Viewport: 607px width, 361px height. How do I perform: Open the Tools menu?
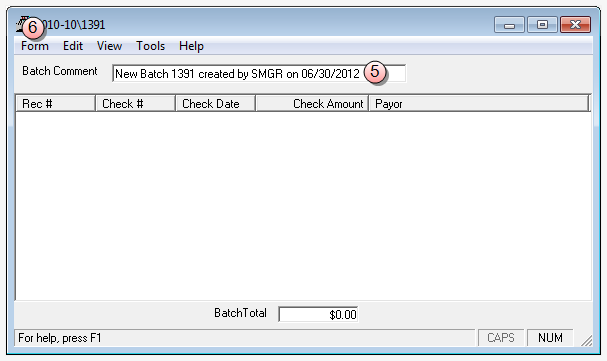coord(150,46)
